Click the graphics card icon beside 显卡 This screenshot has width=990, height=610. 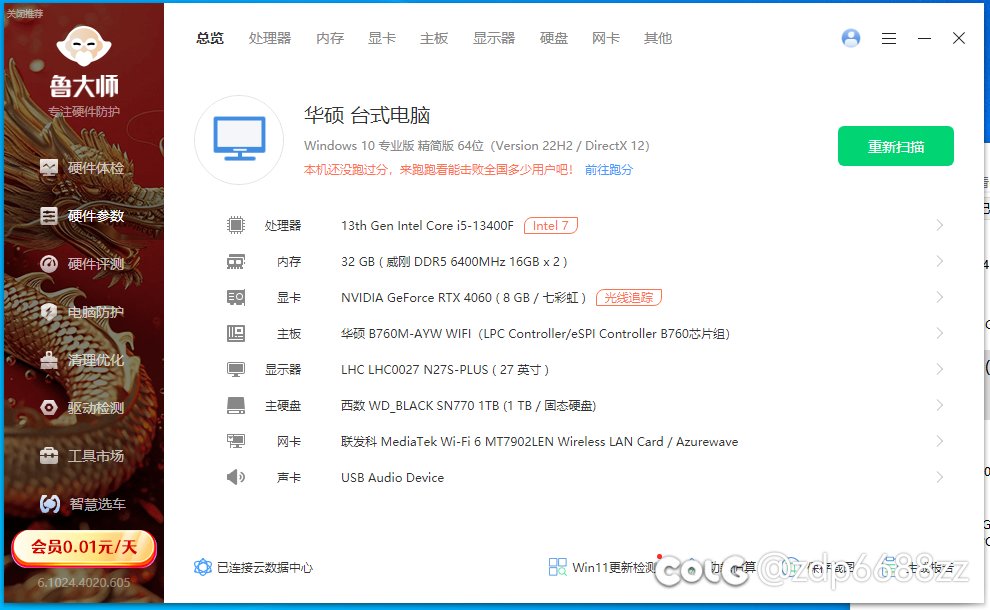click(x=236, y=297)
